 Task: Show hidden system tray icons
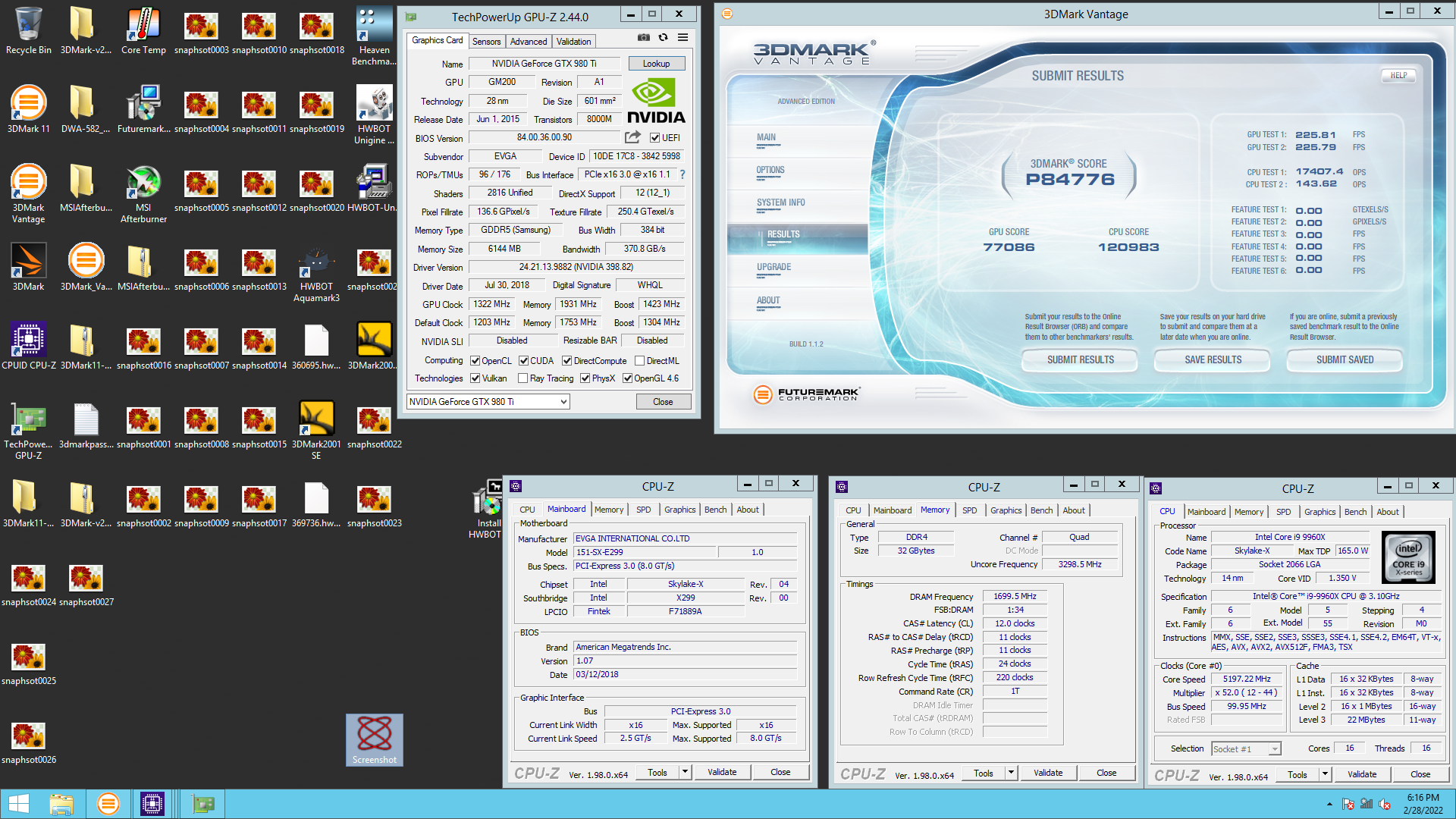[x=1329, y=804]
